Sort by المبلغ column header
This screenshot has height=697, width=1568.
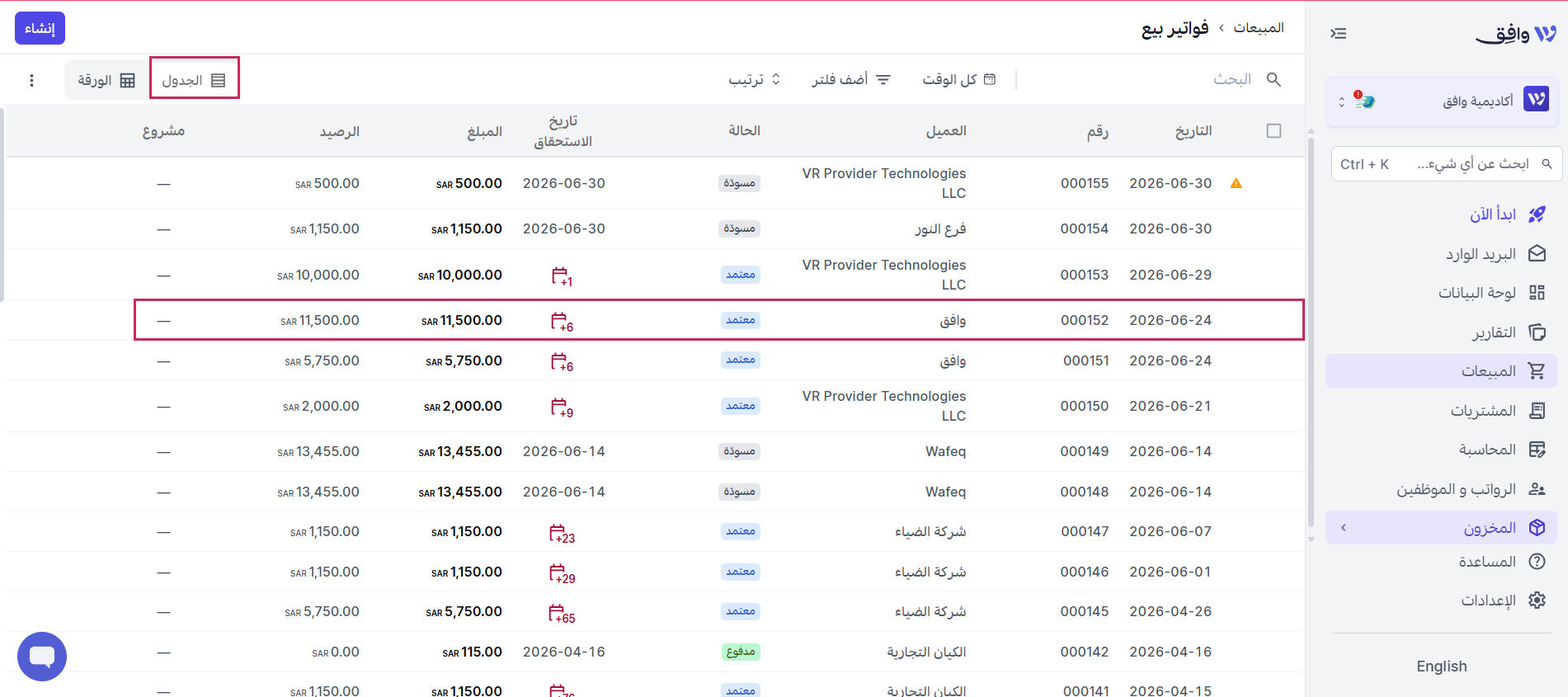484,132
